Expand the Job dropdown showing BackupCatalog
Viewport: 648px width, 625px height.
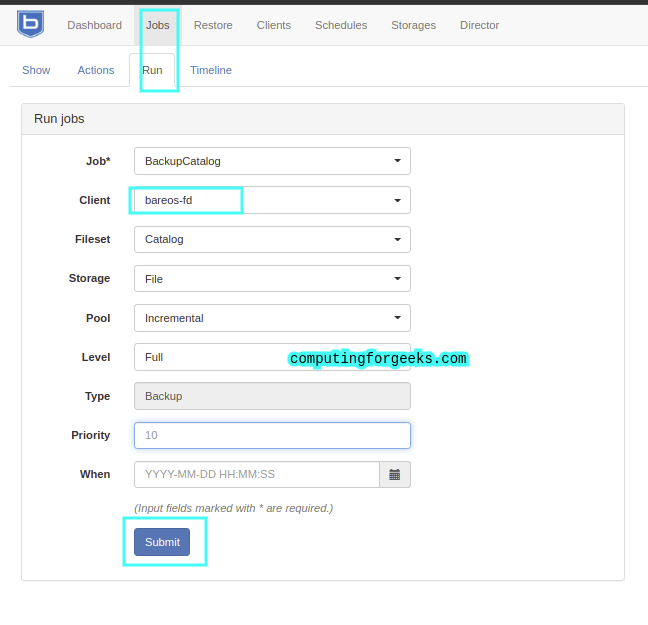[x=272, y=161]
